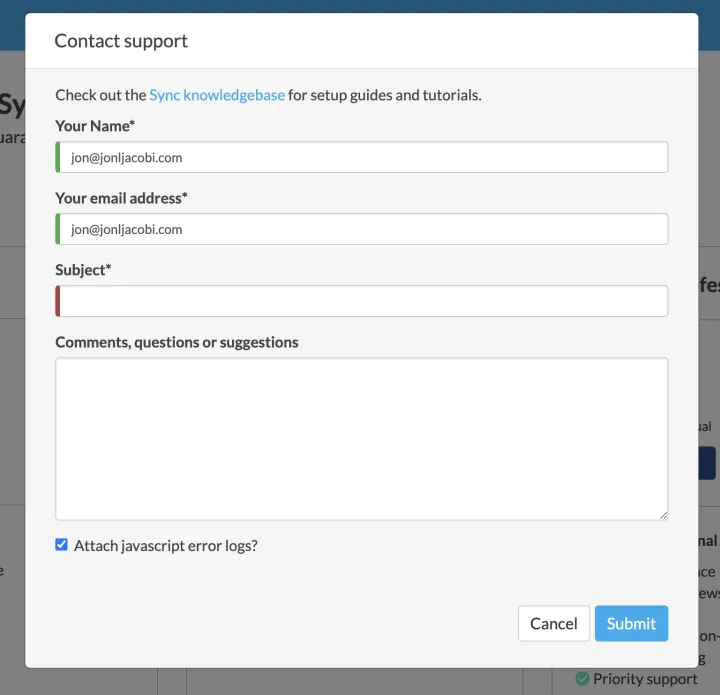
Task: Open the Sync knowledgebase link
Action: tap(217, 95)
